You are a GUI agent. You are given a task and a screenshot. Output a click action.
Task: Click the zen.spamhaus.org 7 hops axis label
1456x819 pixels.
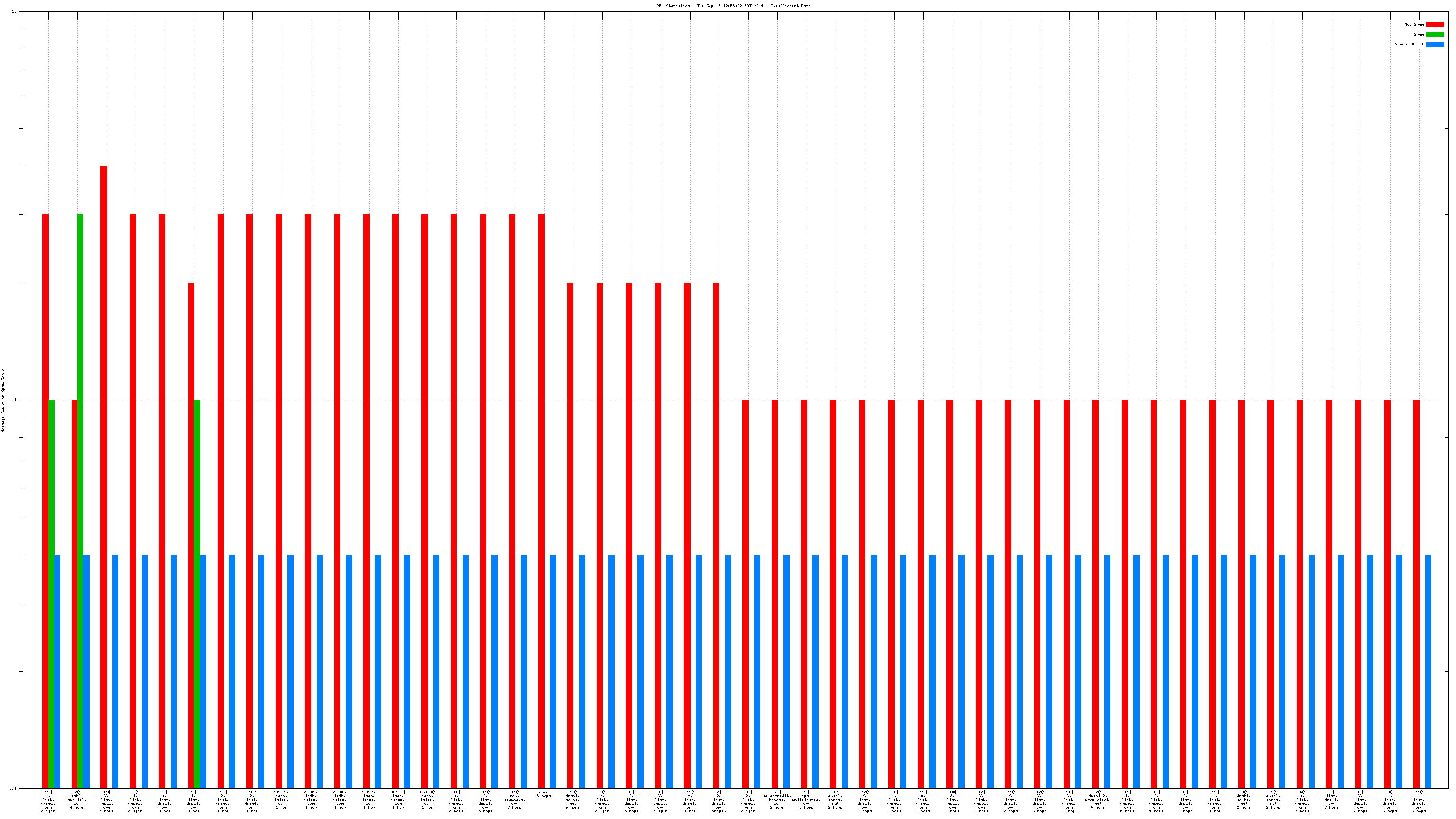click(514, 800)
